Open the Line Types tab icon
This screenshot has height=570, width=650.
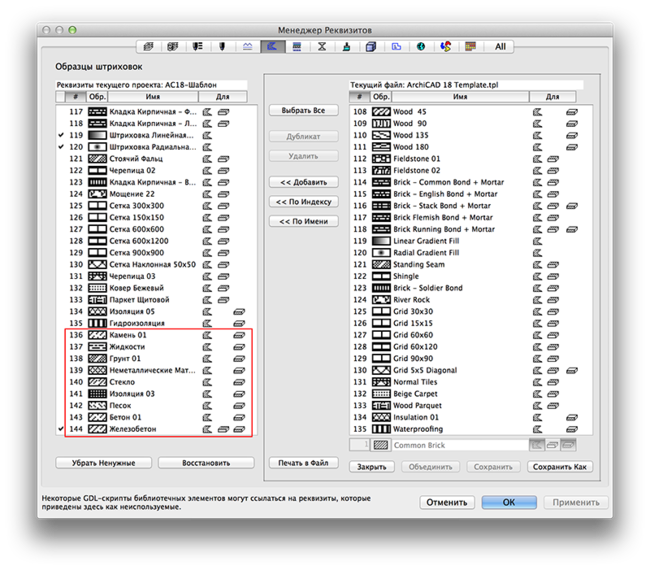(247, 46)
